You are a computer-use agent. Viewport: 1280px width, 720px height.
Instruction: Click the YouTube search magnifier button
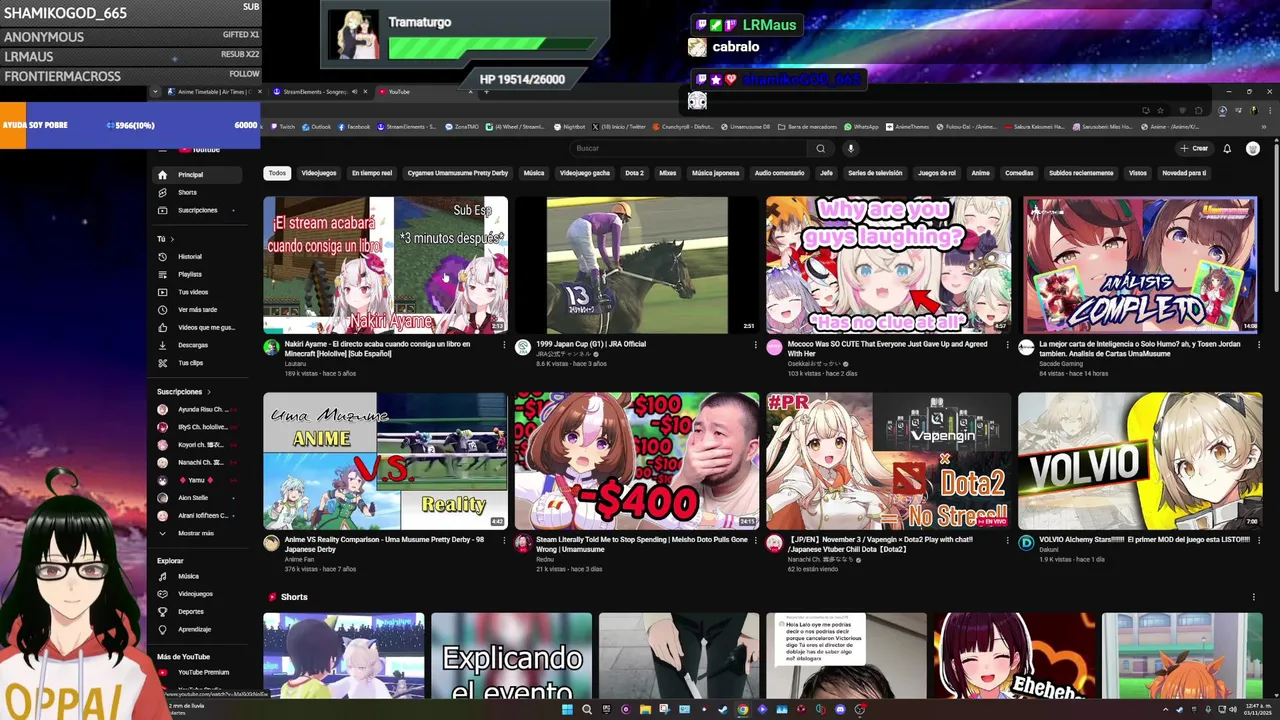click(x=821, y=148)
